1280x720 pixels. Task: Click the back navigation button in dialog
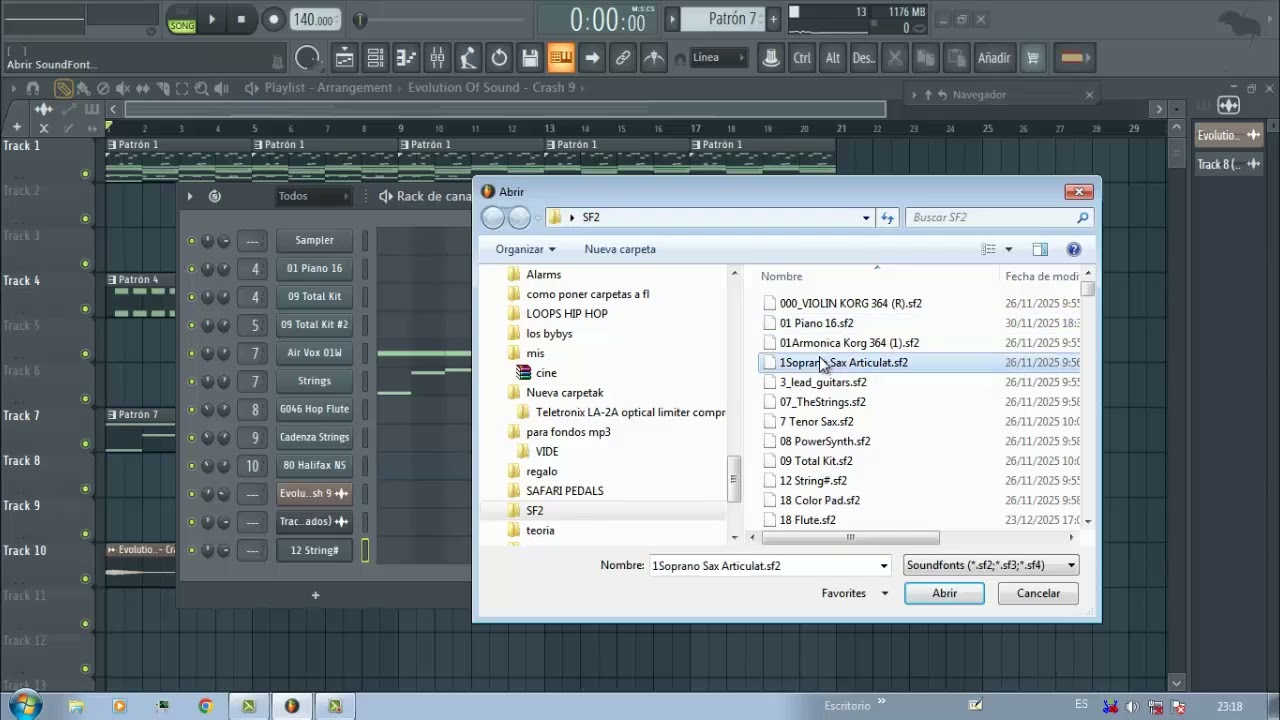tap(493, 217)
